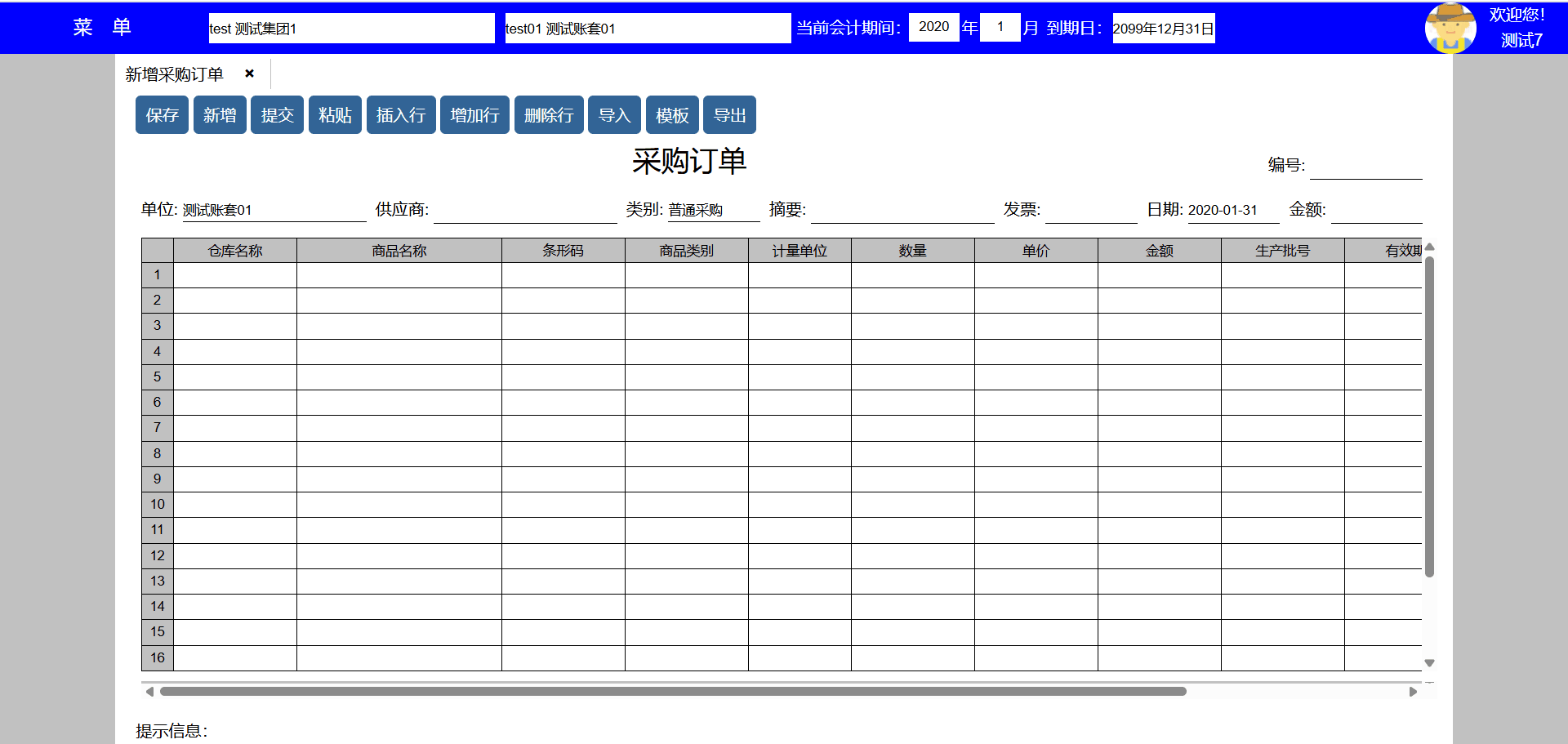This screenshot has height=744, width=1568.
Task: Open the 导入 import function
Action: click(614, 115)
